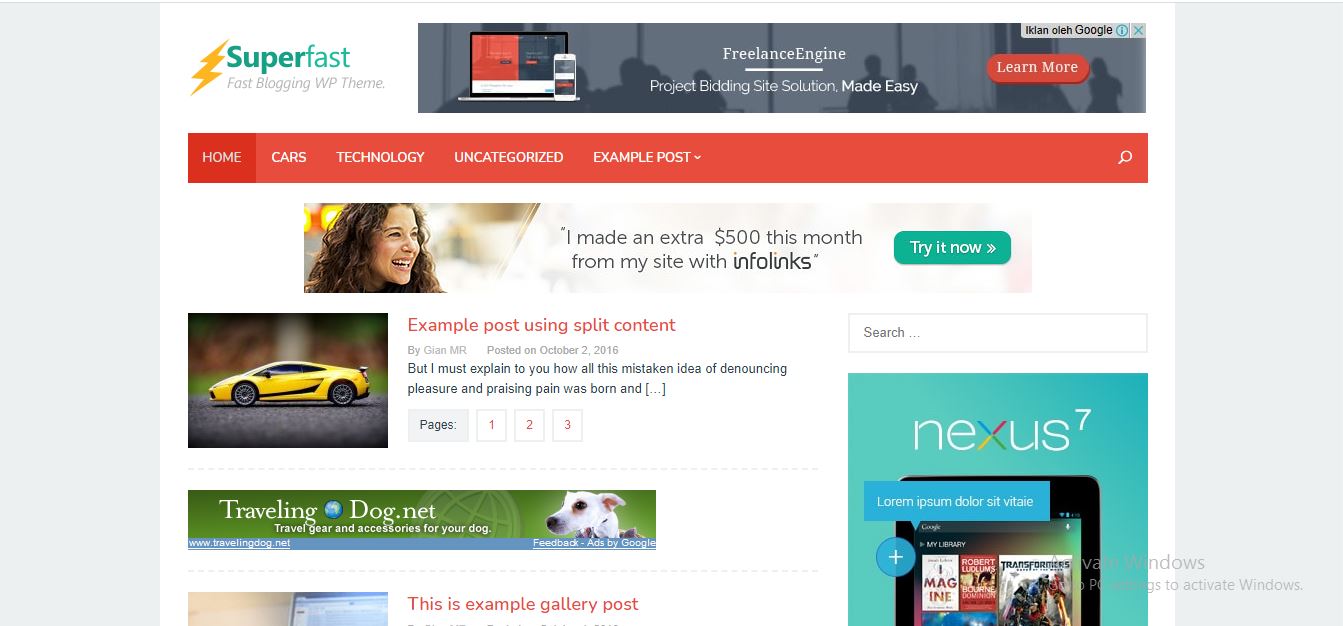Go to page 3 of split post
Viewport: 1343px width, 626px height.
pos(567,425)
